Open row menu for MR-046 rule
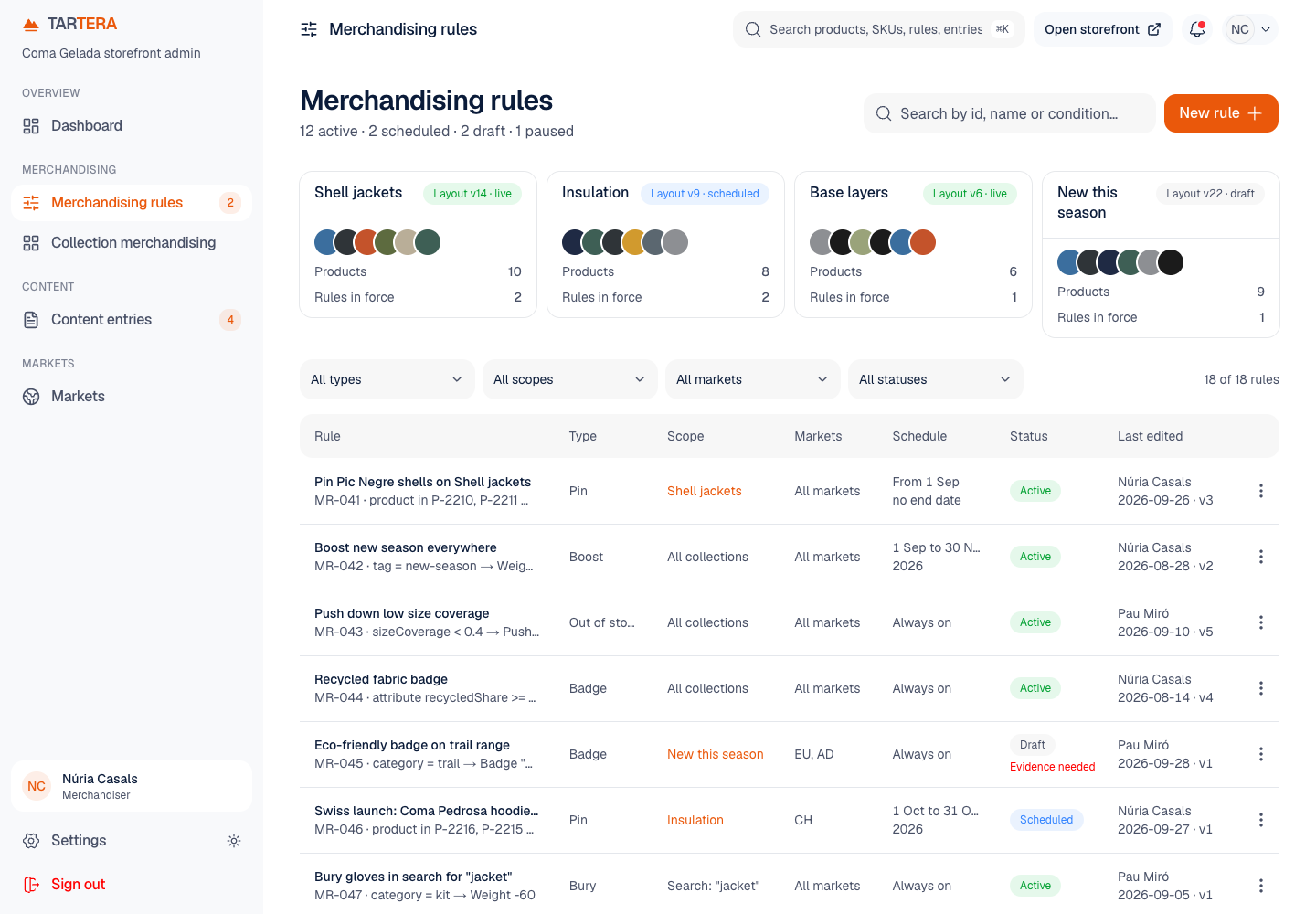Screen dimensions: 1316x914 (x=1261, y=820)
